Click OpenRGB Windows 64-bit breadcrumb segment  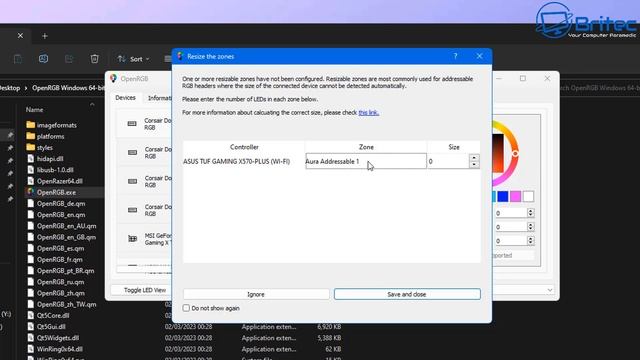(x=68, y=88)
